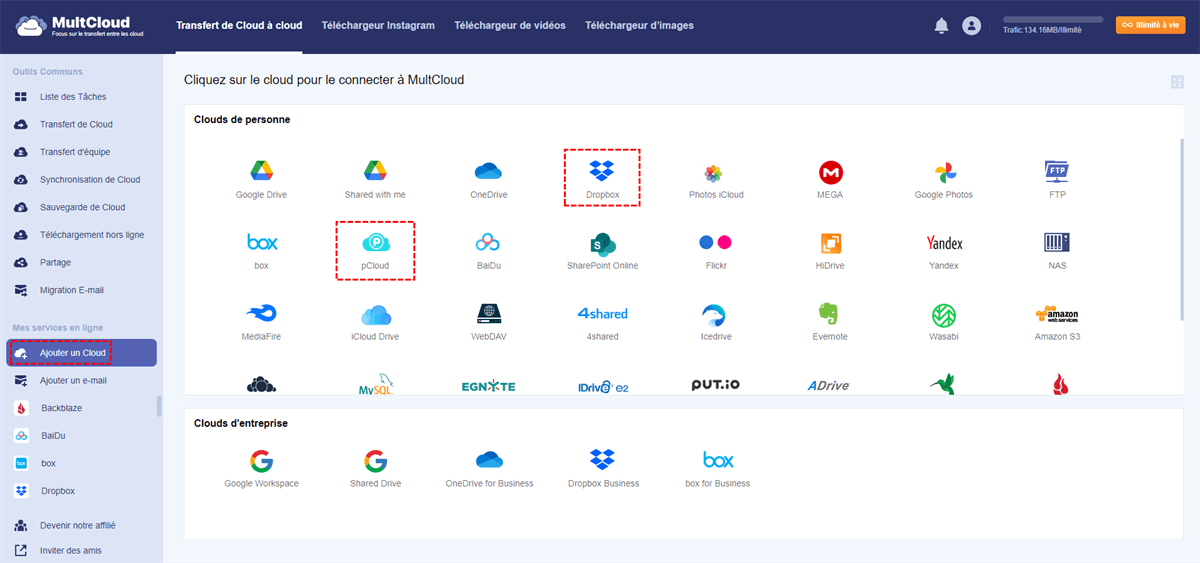Connect Photos iCloud

716,179
